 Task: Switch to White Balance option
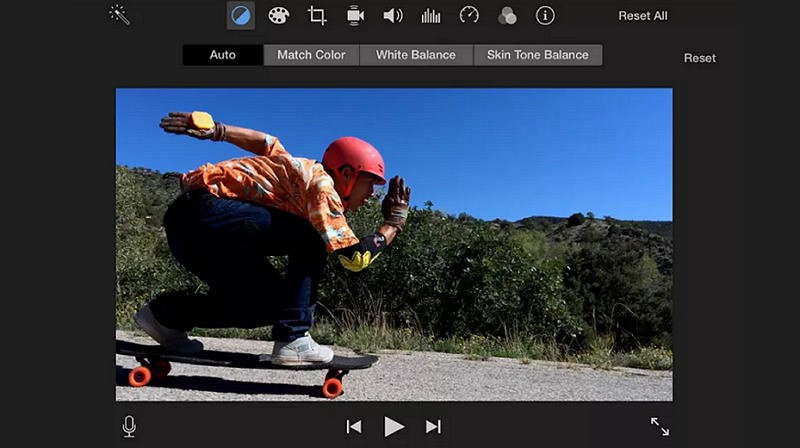tap(416, 55)
